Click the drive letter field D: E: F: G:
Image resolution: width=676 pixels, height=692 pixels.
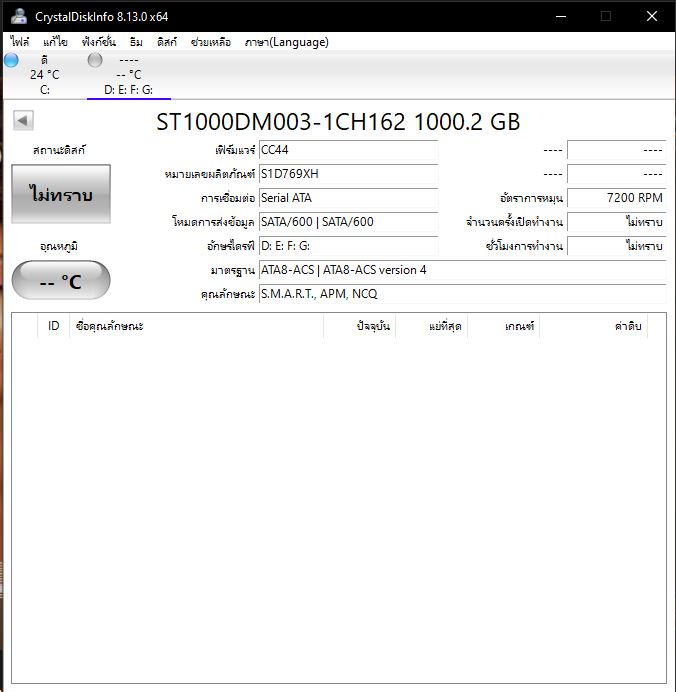pos(348,245)
